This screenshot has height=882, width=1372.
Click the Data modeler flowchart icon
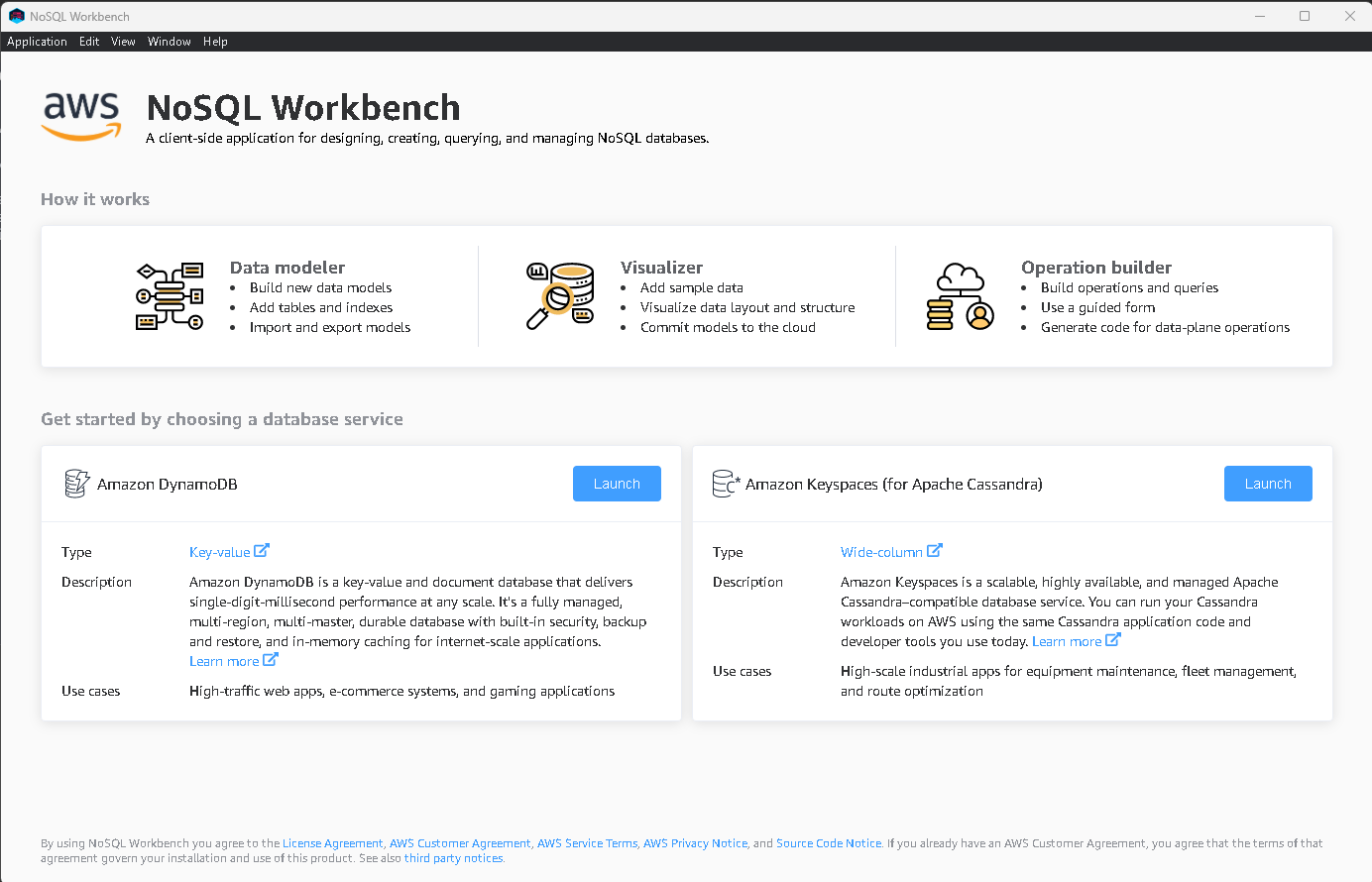(170, 295)
